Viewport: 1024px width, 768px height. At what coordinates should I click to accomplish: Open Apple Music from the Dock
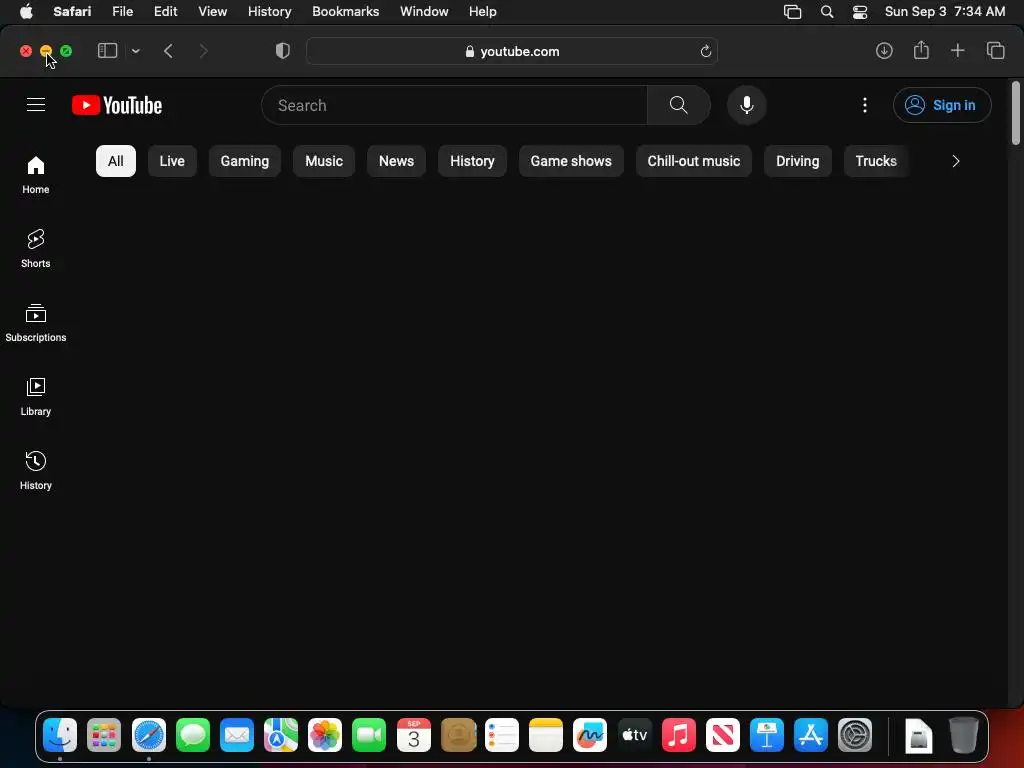(679, 735)
